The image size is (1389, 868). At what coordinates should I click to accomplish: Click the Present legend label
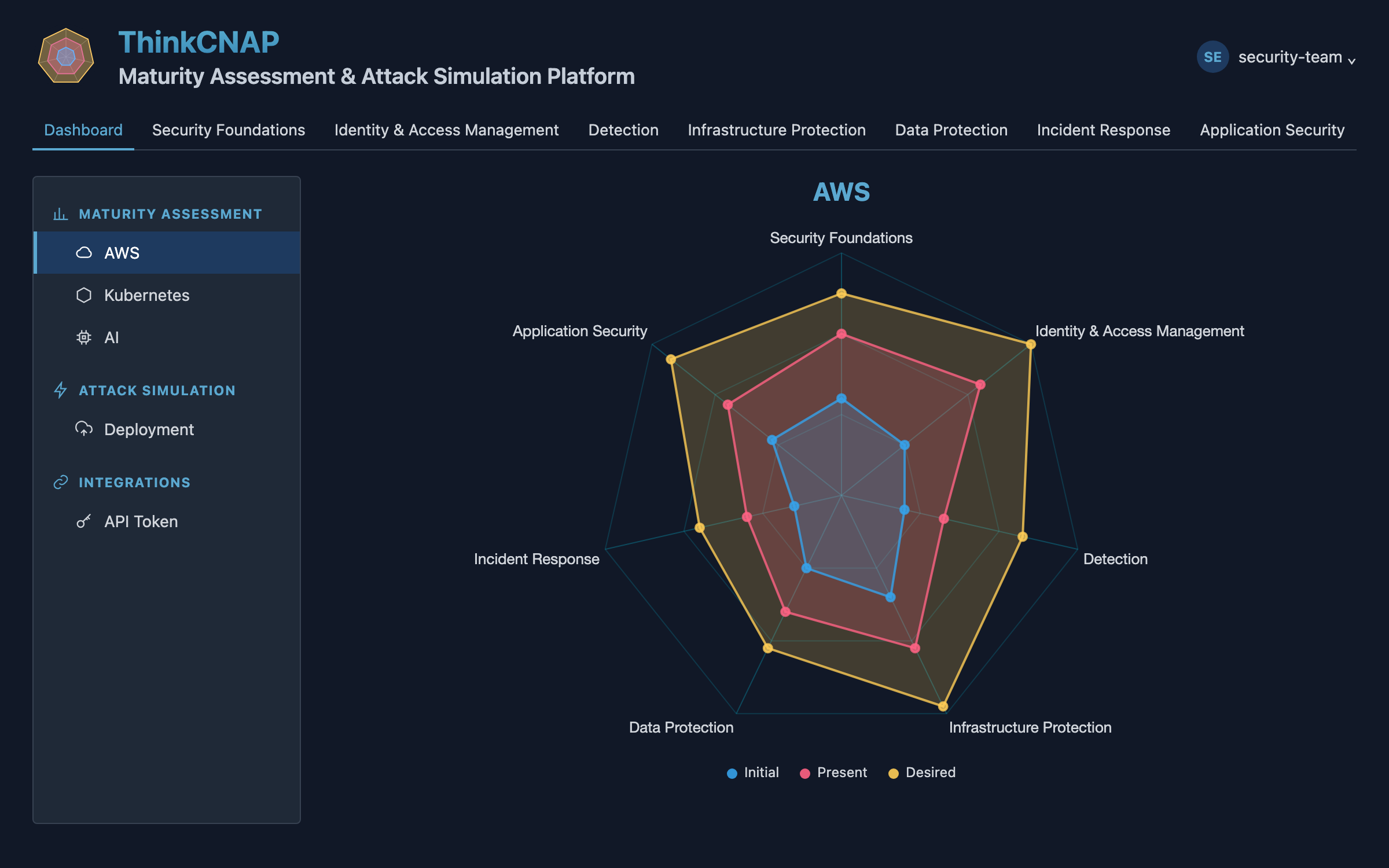click(x=842, y=773)
